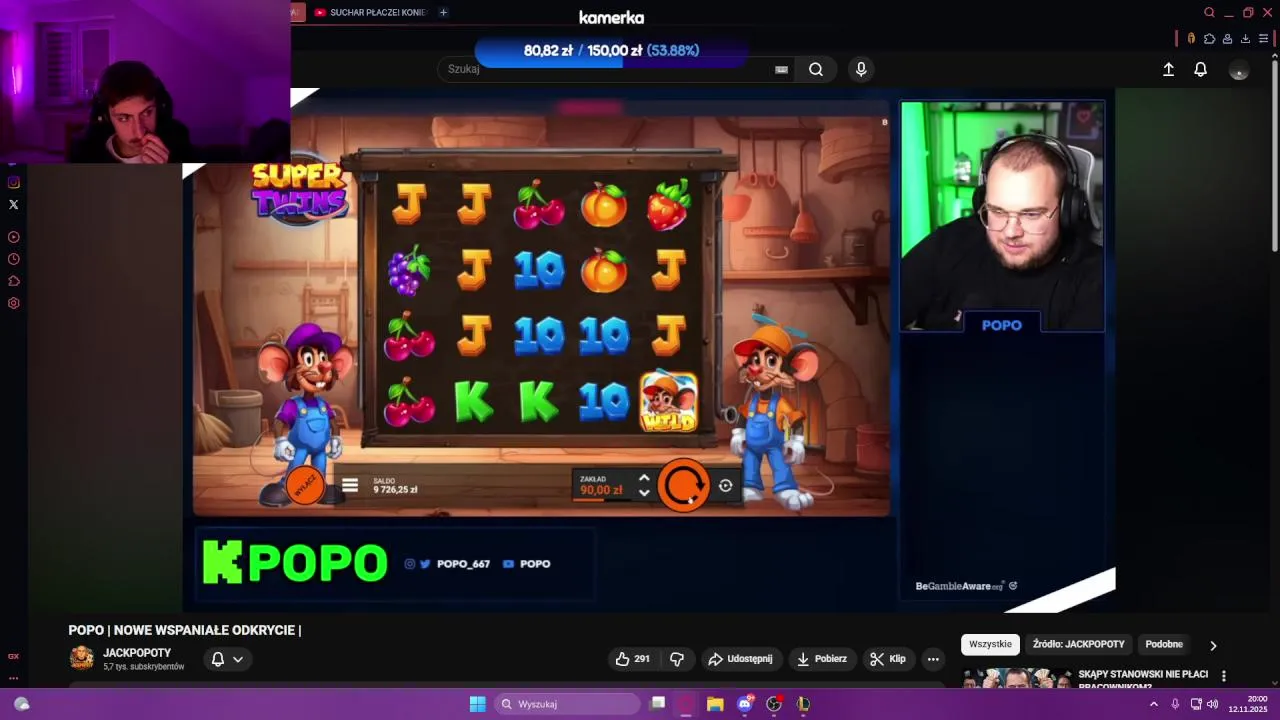Open Windows Start menu
The width and height of the screenshot is (1280, 720).
pos(477,704)
